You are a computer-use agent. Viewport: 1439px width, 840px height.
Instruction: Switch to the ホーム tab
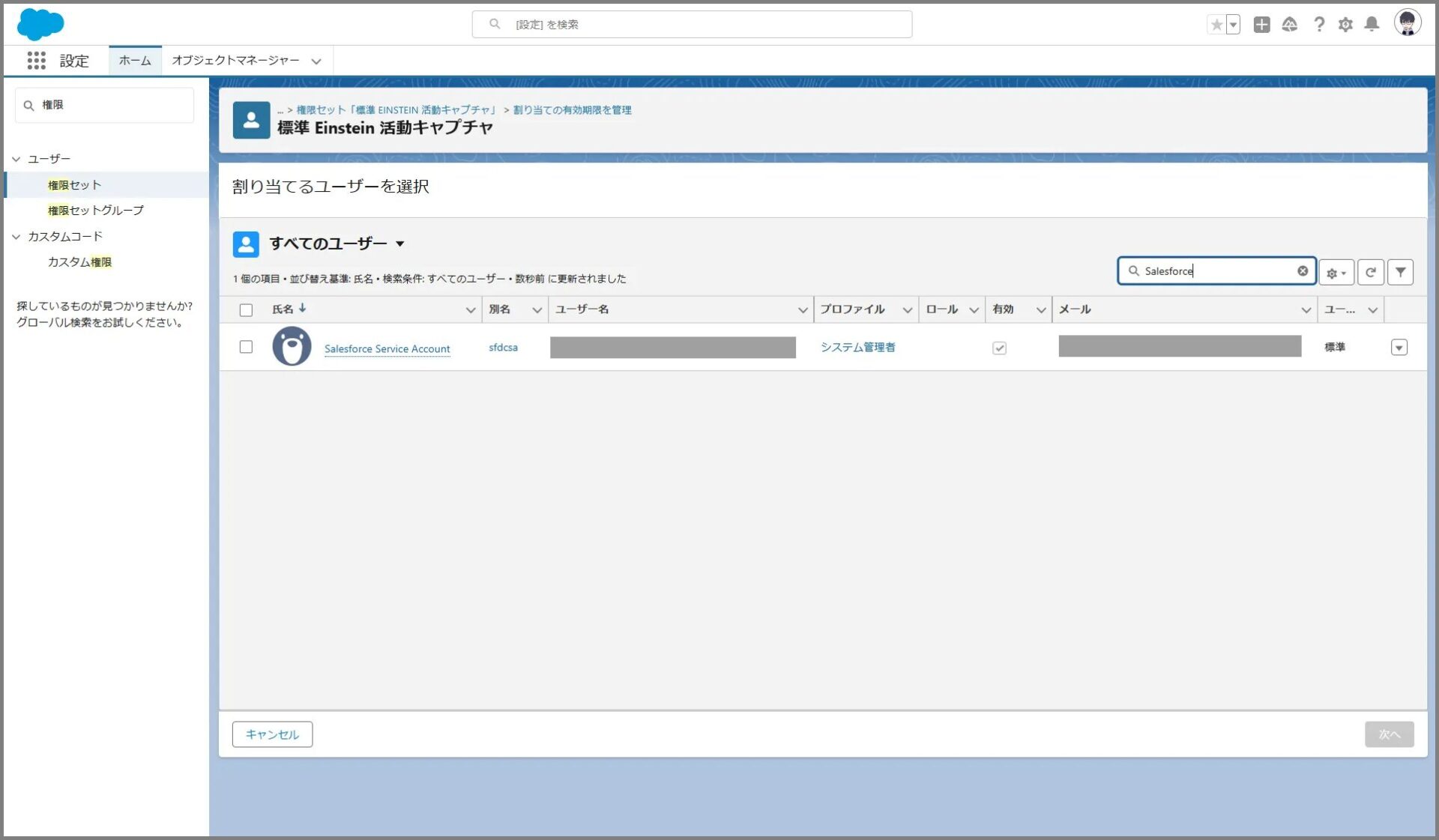(x=135, y=61)
